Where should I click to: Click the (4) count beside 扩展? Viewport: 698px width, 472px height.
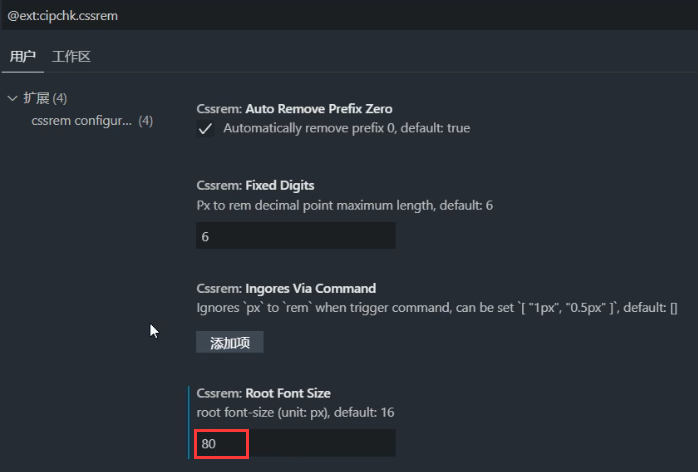(x=59, y=98)
